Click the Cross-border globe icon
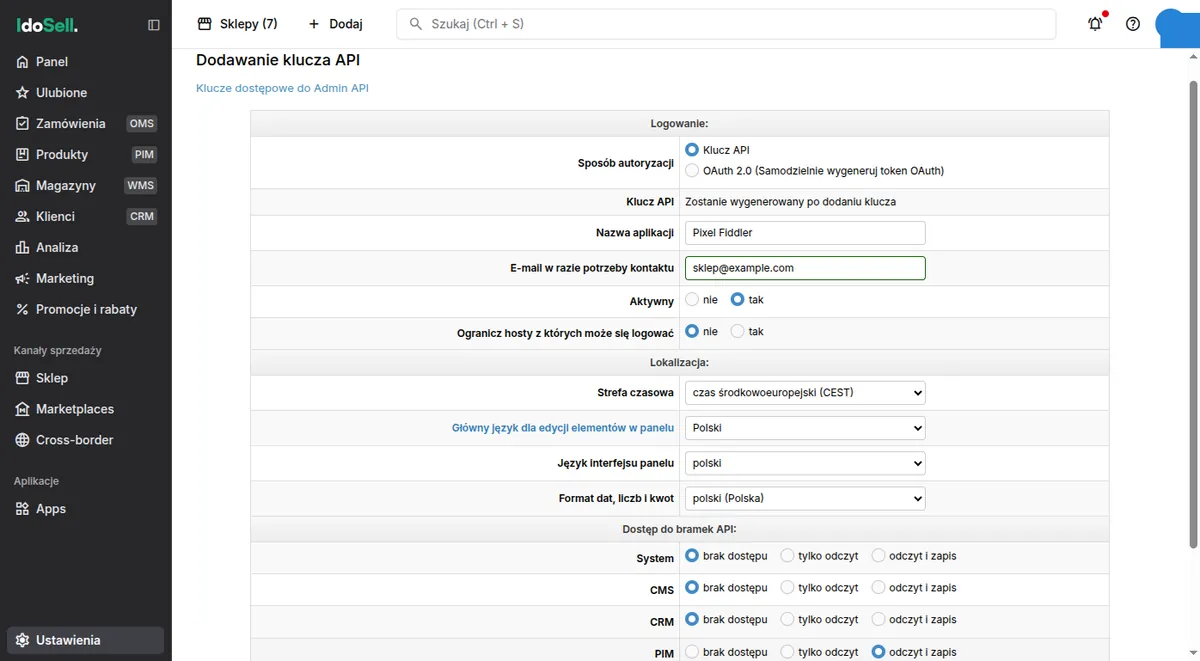Viewport: 1200px width, 661px height. pos(22,440)
